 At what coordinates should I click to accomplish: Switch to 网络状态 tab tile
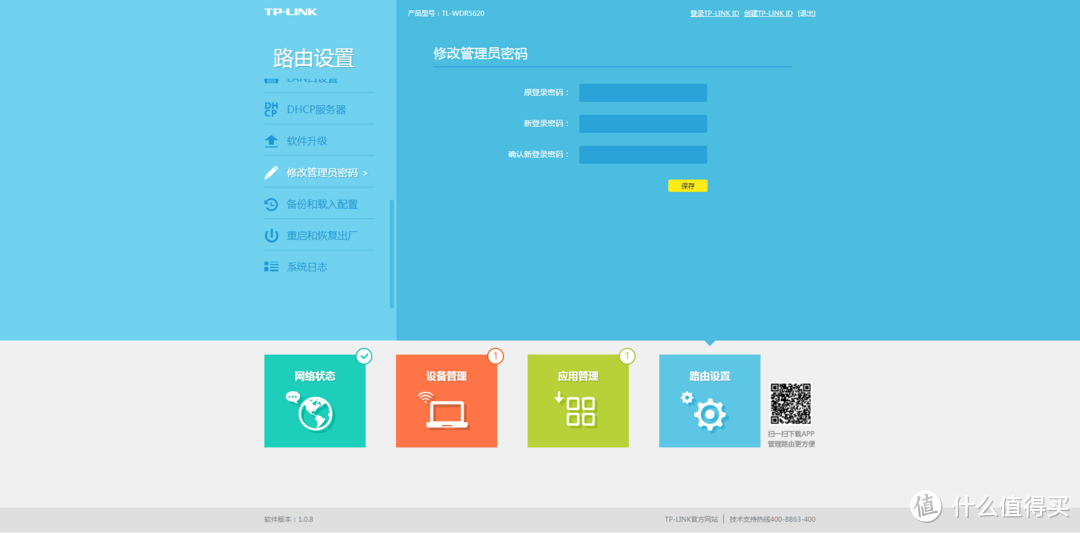click(315, 401)
